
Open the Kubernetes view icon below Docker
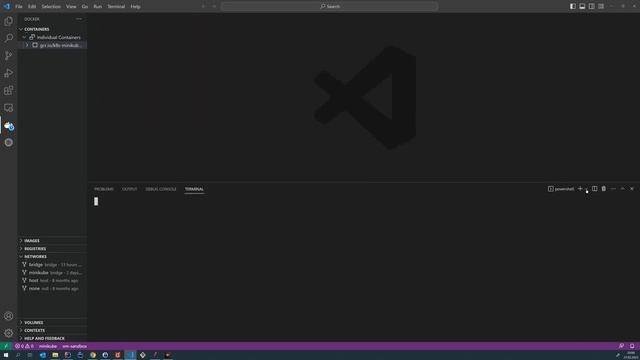(9, 142)
